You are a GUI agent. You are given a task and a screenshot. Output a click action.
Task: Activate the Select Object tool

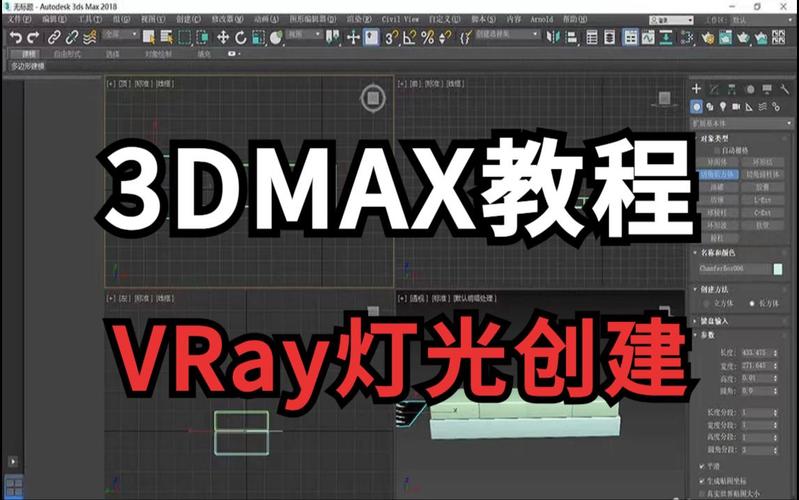click(148, 37)
